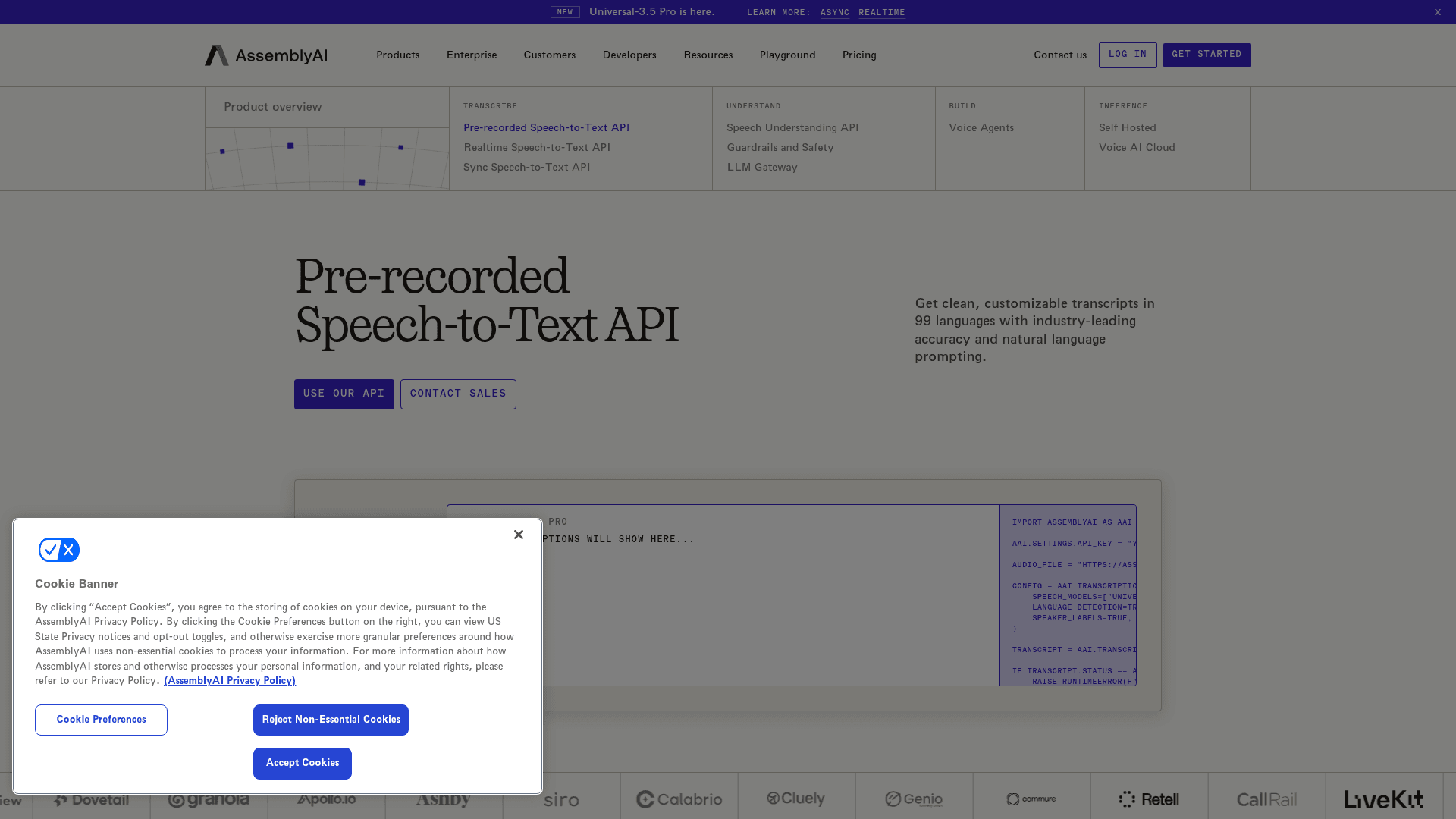Click the CallRail customer logo
This screenshot has height=819, width=1456.
point(1266,799)
